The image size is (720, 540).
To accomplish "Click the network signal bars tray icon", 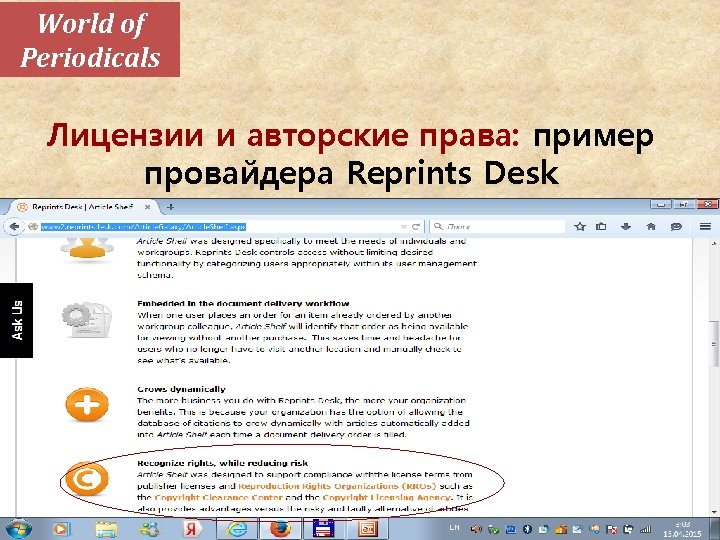I will tap(646, 529).
